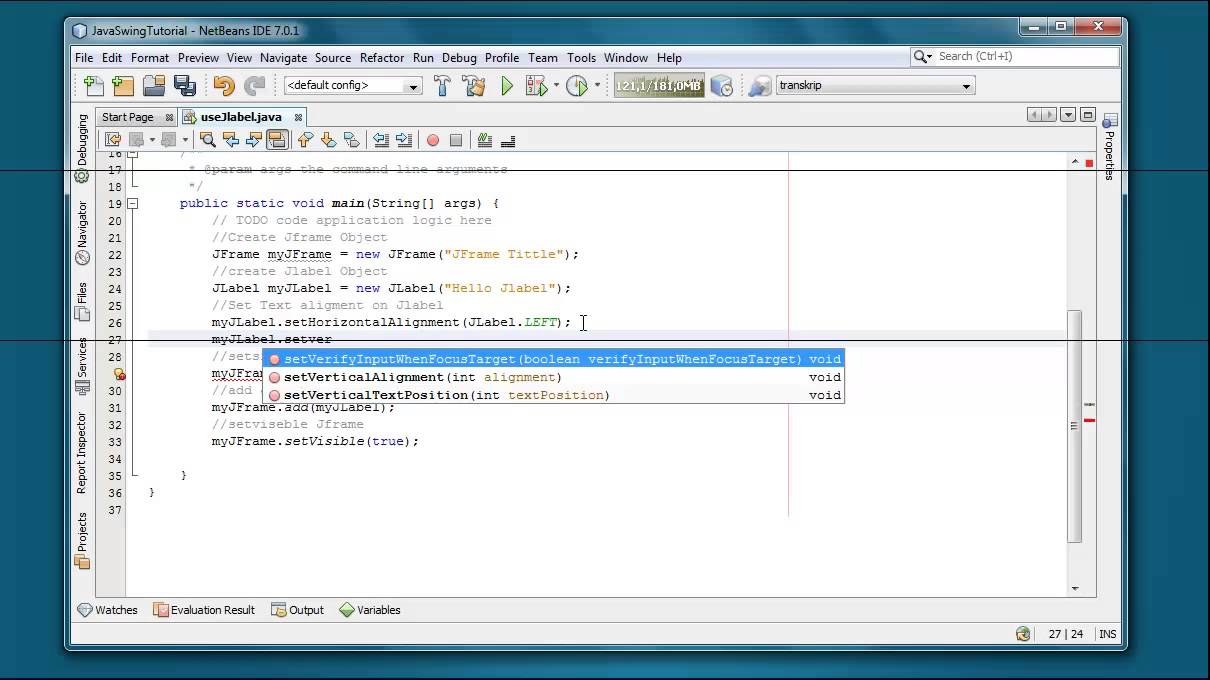This screenshot has width=1210, height=680.
Task: Open the Output window
Action: (298, 610)
